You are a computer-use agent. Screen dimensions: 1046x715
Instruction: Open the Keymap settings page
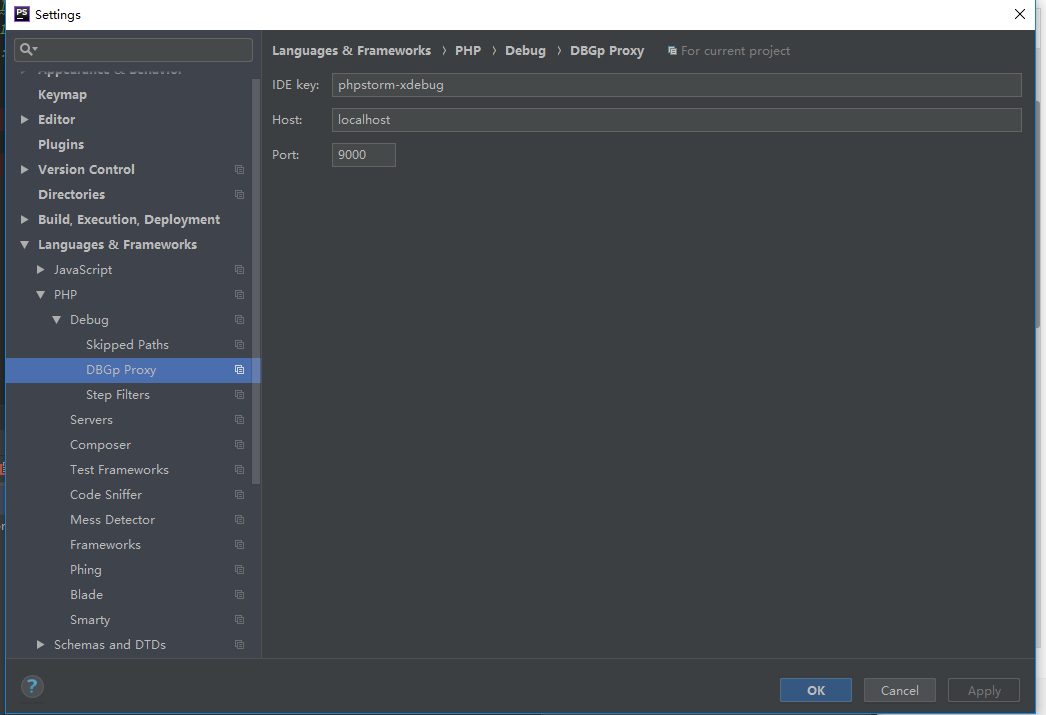click(62, 95)
